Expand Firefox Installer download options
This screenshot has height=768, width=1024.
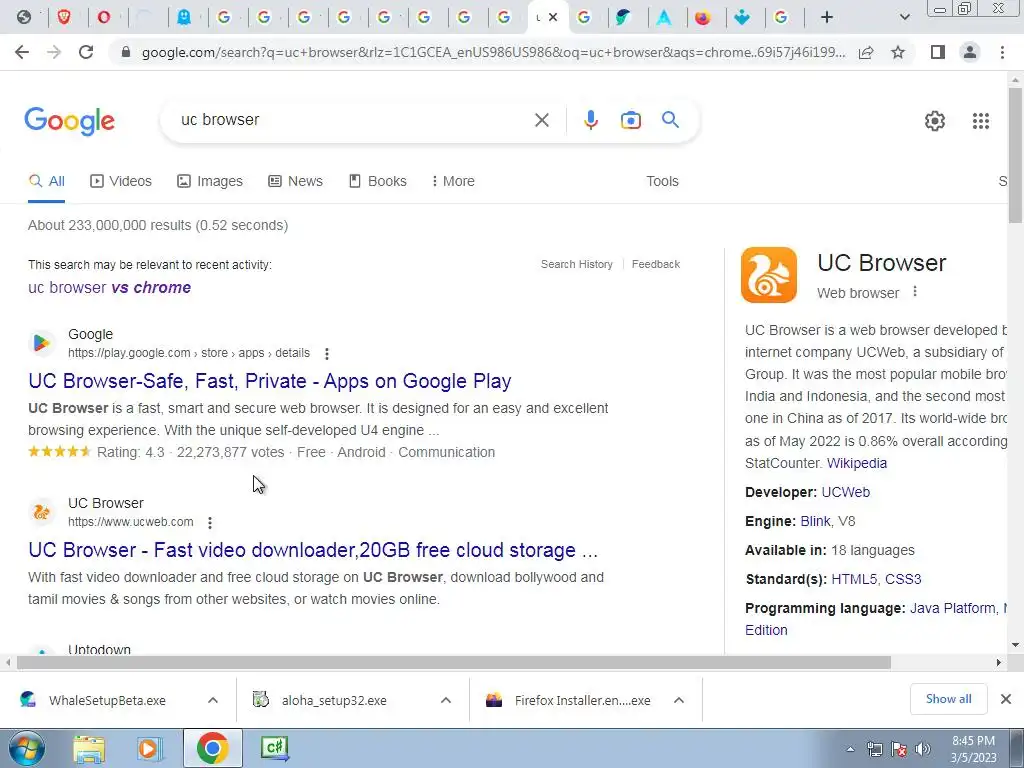[x=679, y=700]
